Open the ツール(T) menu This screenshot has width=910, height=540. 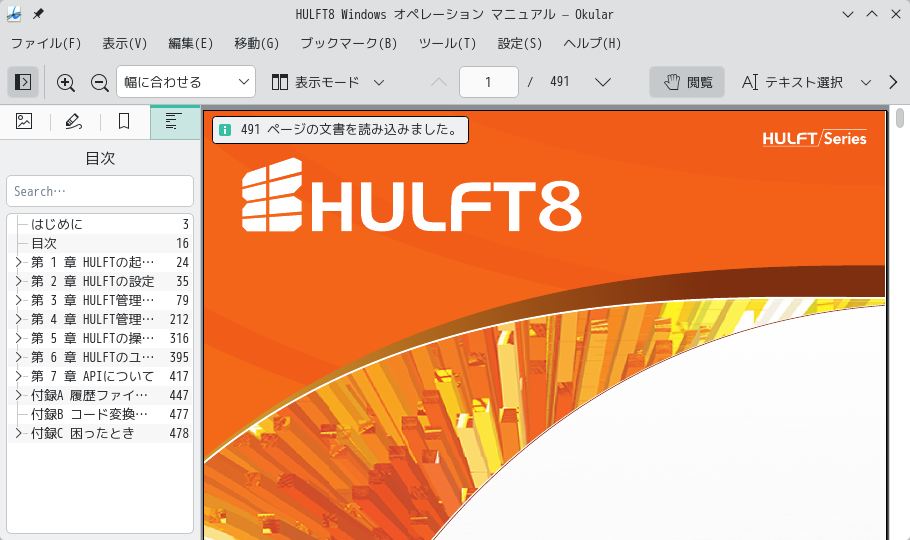point(447,44)
